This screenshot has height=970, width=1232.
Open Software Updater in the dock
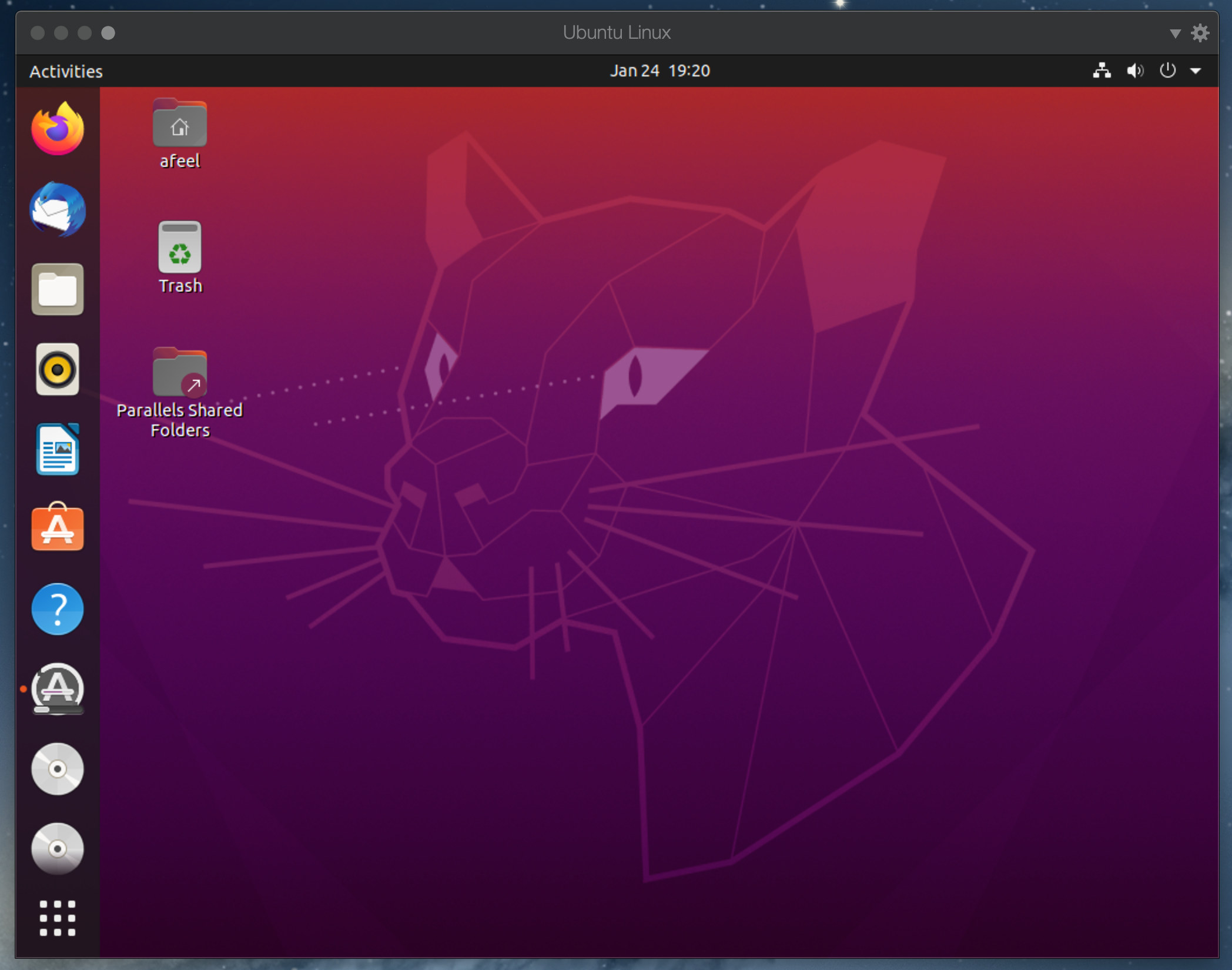point(58,689)
